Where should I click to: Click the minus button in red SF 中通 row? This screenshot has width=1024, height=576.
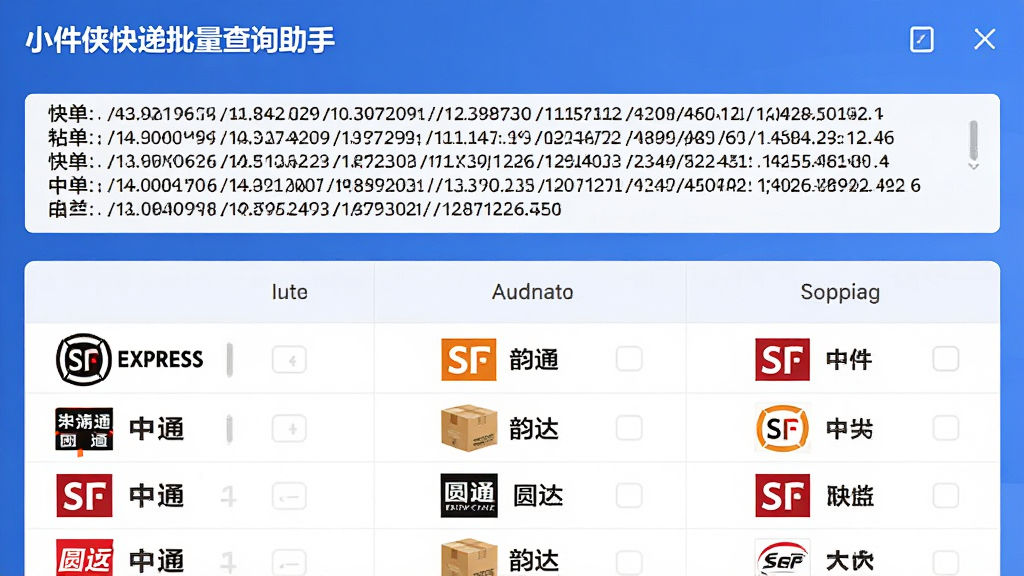click(x=289, y=496)
